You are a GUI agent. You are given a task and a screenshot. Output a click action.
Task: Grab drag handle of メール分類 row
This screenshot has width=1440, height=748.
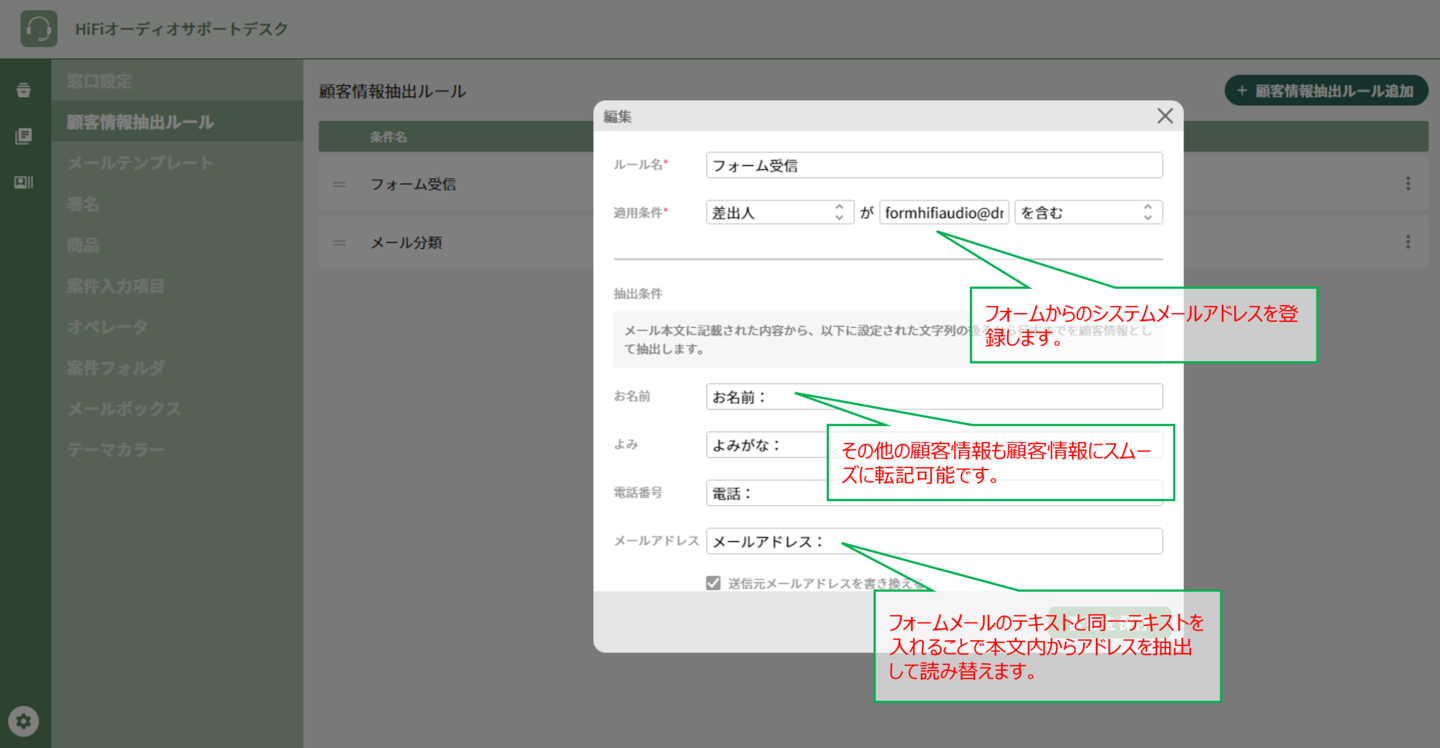pos(339,242)
